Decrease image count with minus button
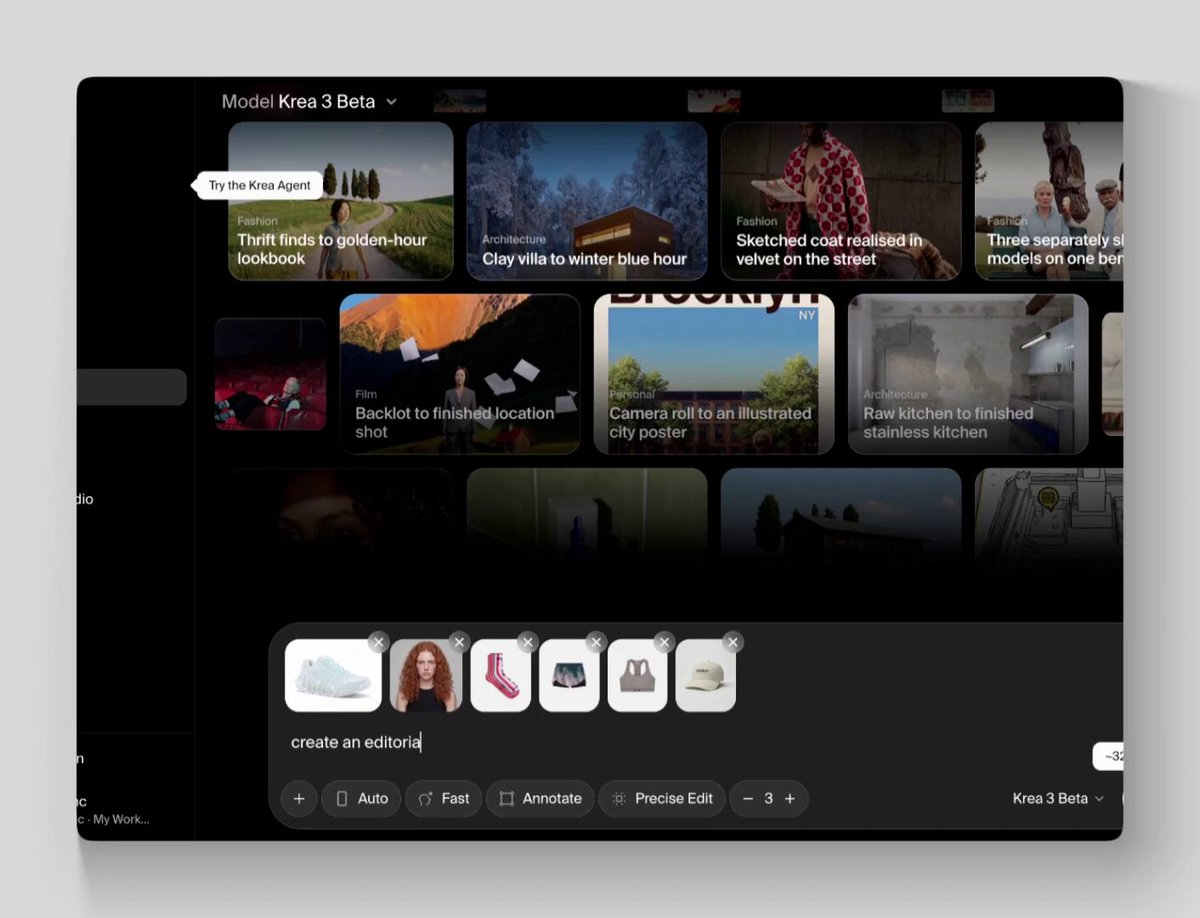 pos(747,798)
